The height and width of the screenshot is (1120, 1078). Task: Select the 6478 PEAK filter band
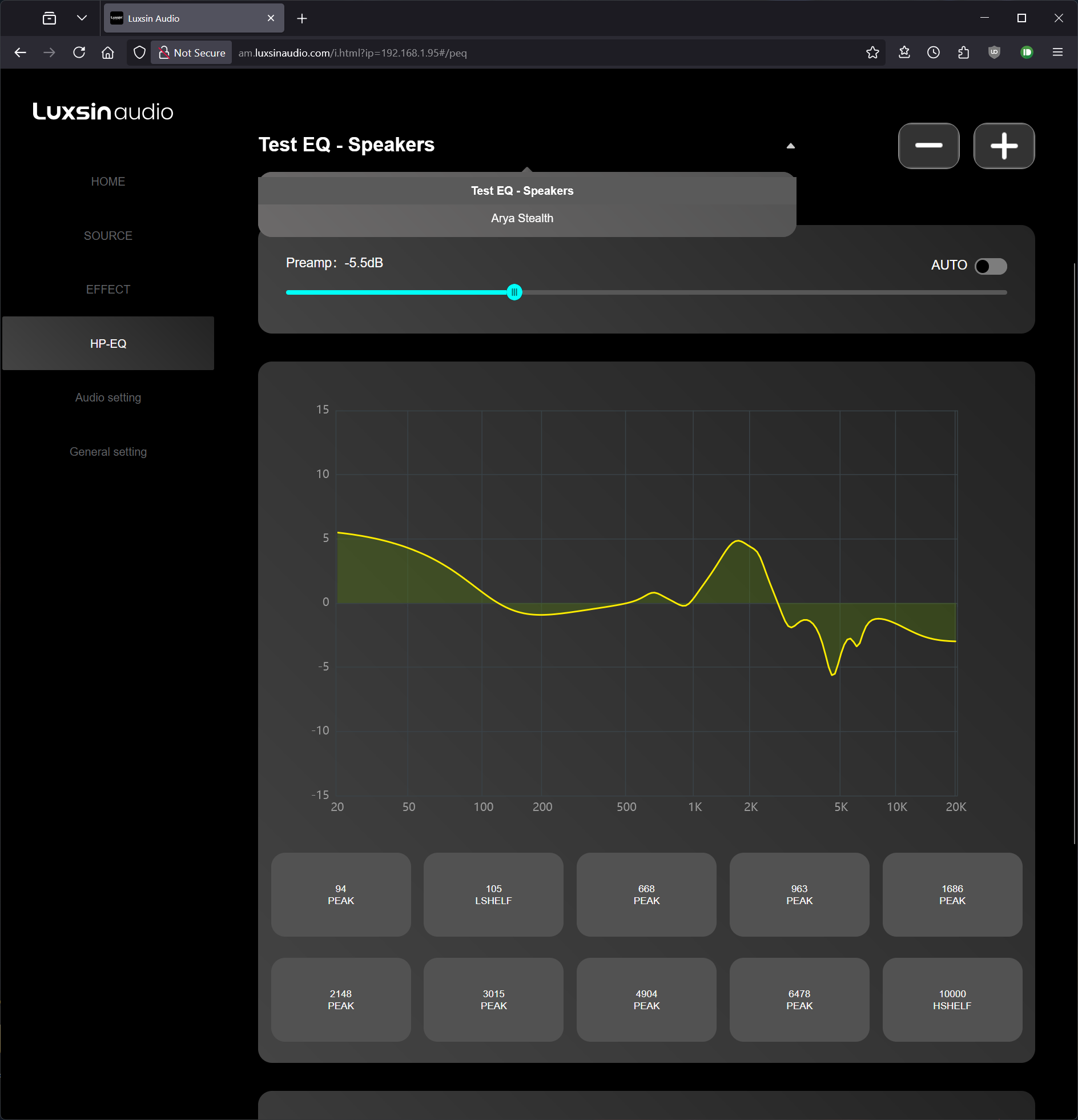pos(799,999)
